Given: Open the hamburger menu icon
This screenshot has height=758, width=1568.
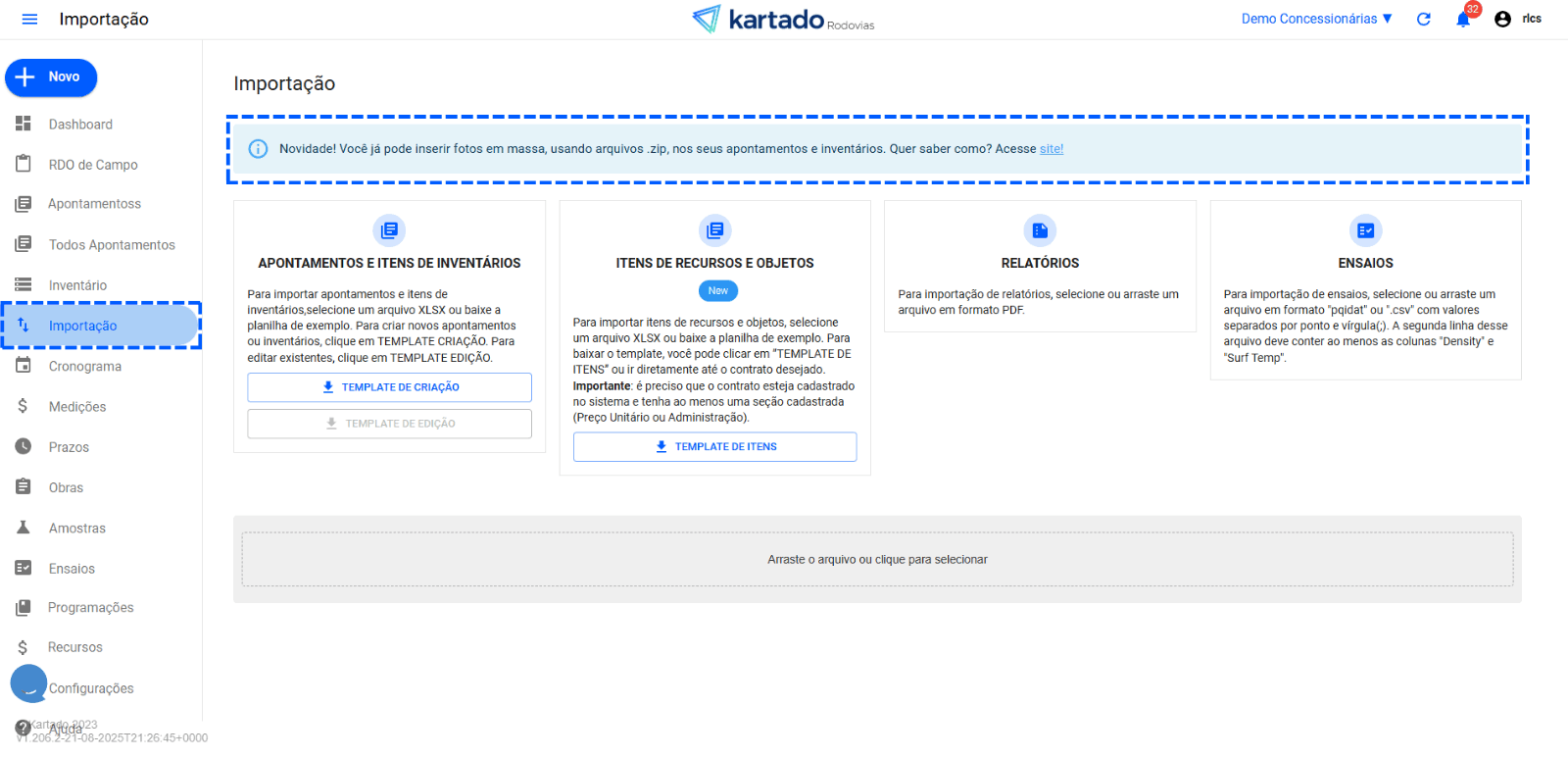Looking at the screenshot, I should pyautogui.click(x=29, y=19).
